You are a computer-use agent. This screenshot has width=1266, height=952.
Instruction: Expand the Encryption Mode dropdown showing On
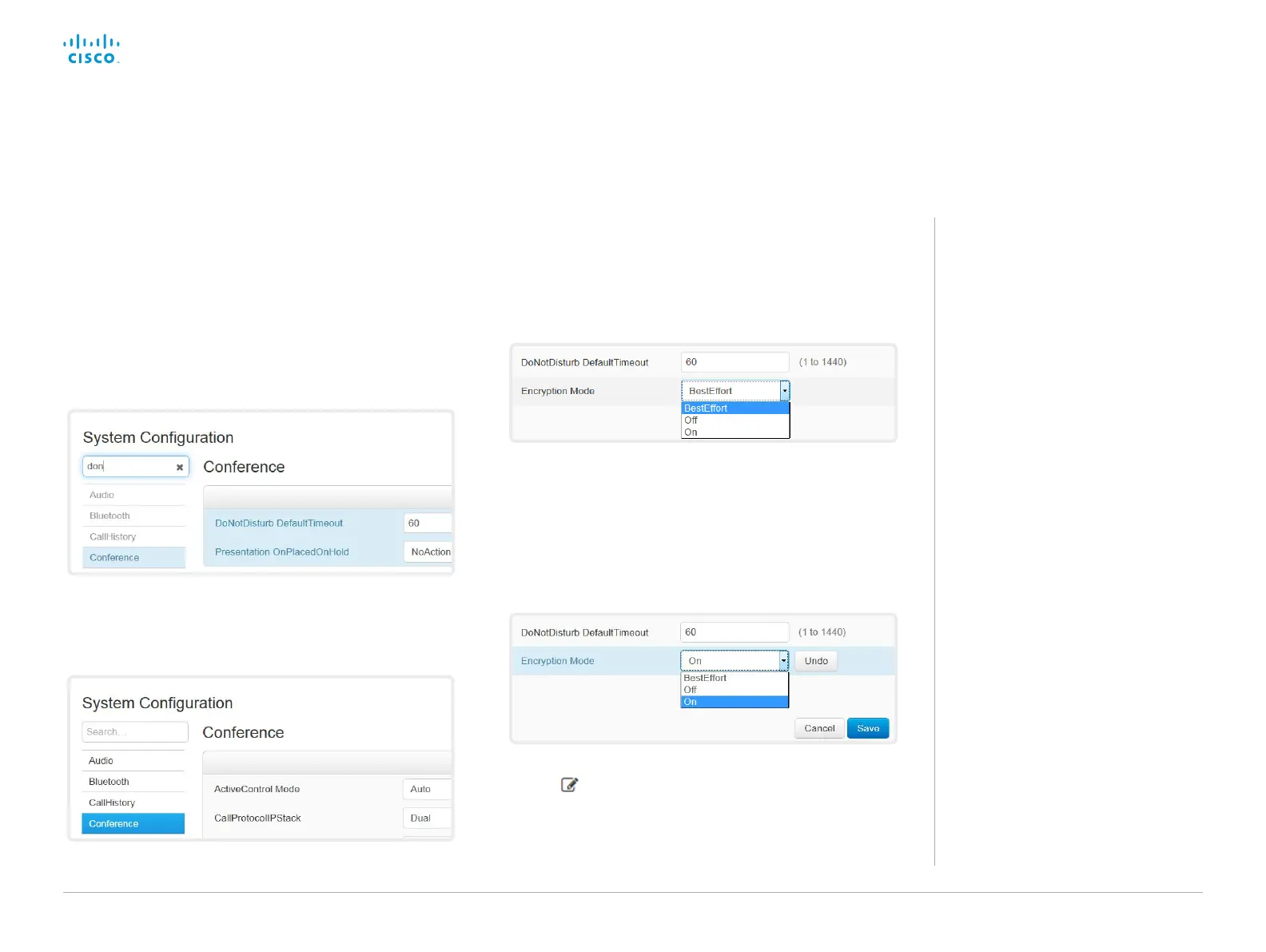pyautogui.click(x=735, y=661)
